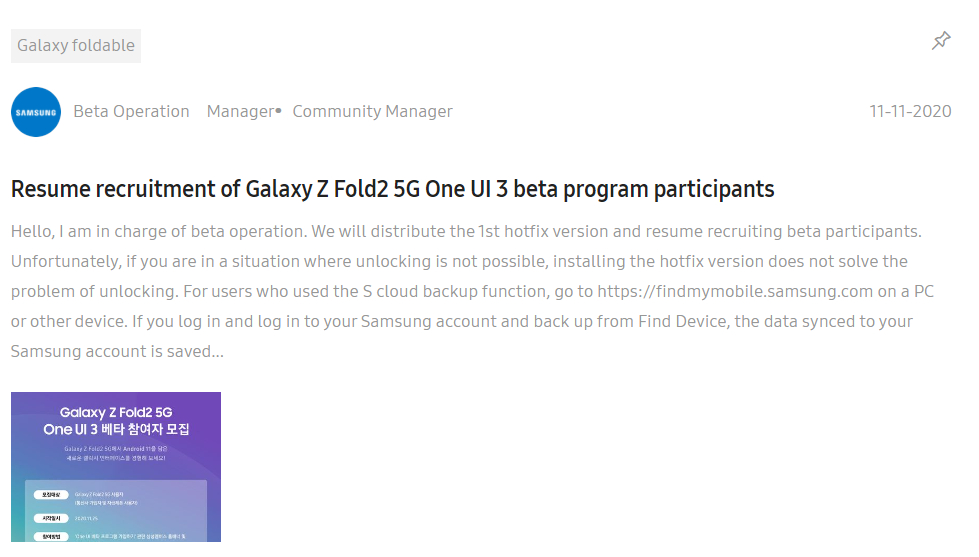Click the 'Galaxy Z Fold2 5G' heading inside the thumbnail
This screenshot has height=557, width=979.
coord(116,412)
